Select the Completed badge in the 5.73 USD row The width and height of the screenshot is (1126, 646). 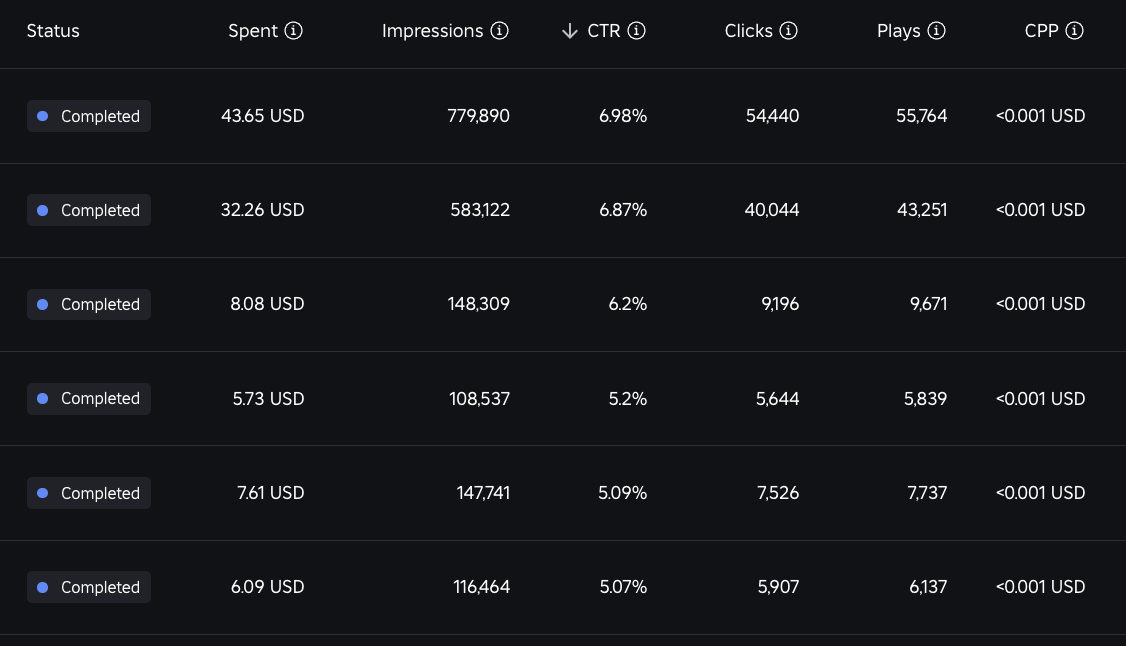[89, 398]
